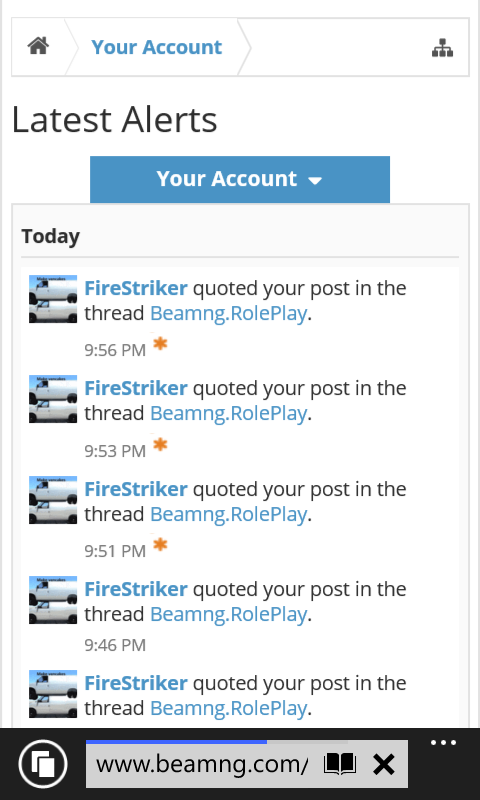Enable reading view book icon
The image size is (480, 800).
click(340, 764)
